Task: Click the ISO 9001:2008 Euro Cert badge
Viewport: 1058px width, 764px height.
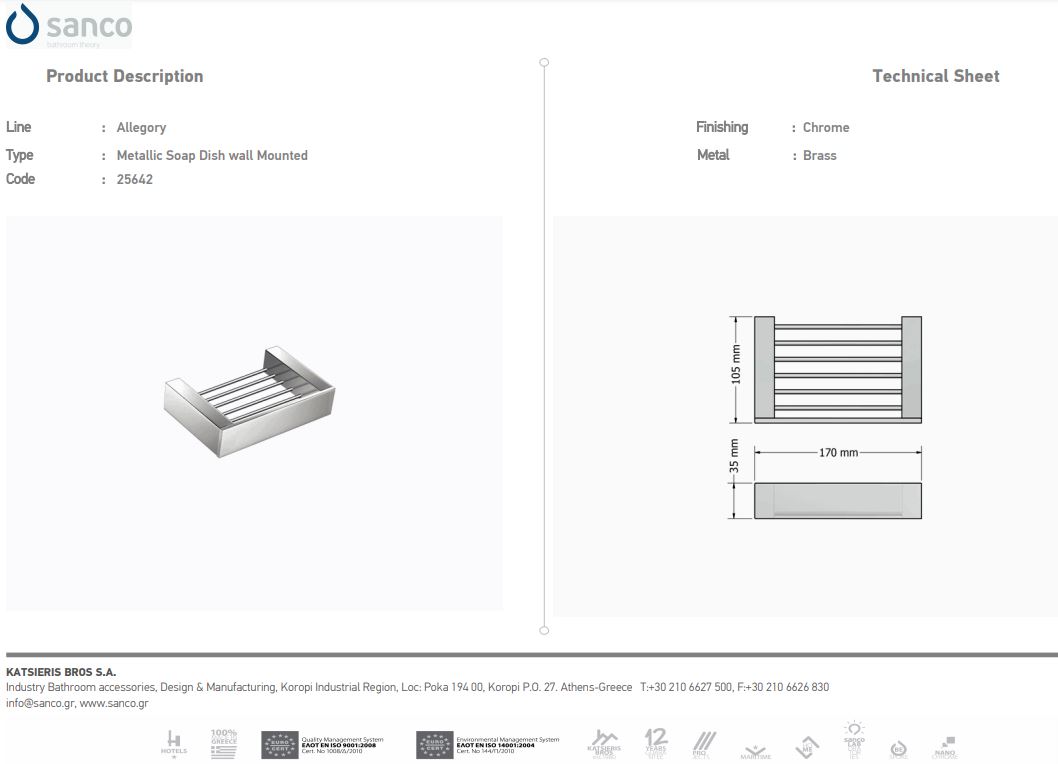Action: [x=322, y=745]
